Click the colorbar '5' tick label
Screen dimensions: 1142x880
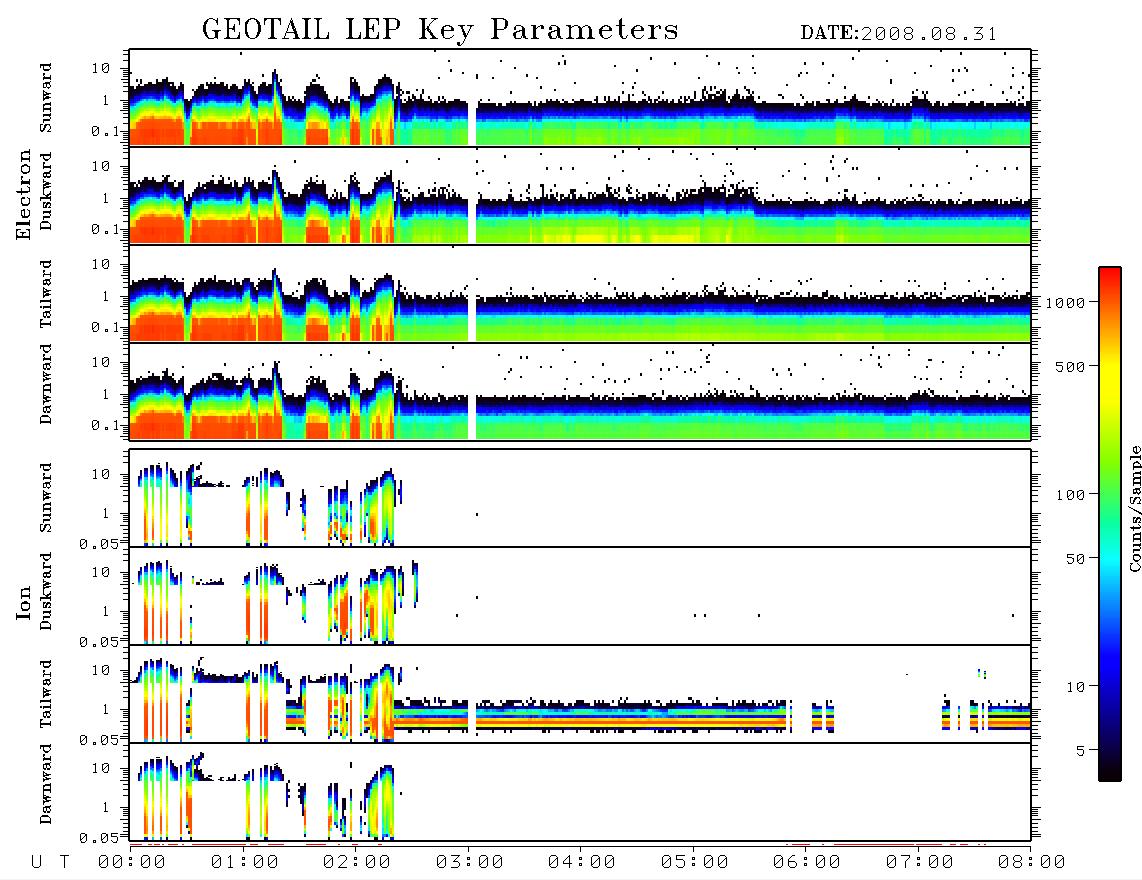pyautogui.click(x=1081, y=751)
